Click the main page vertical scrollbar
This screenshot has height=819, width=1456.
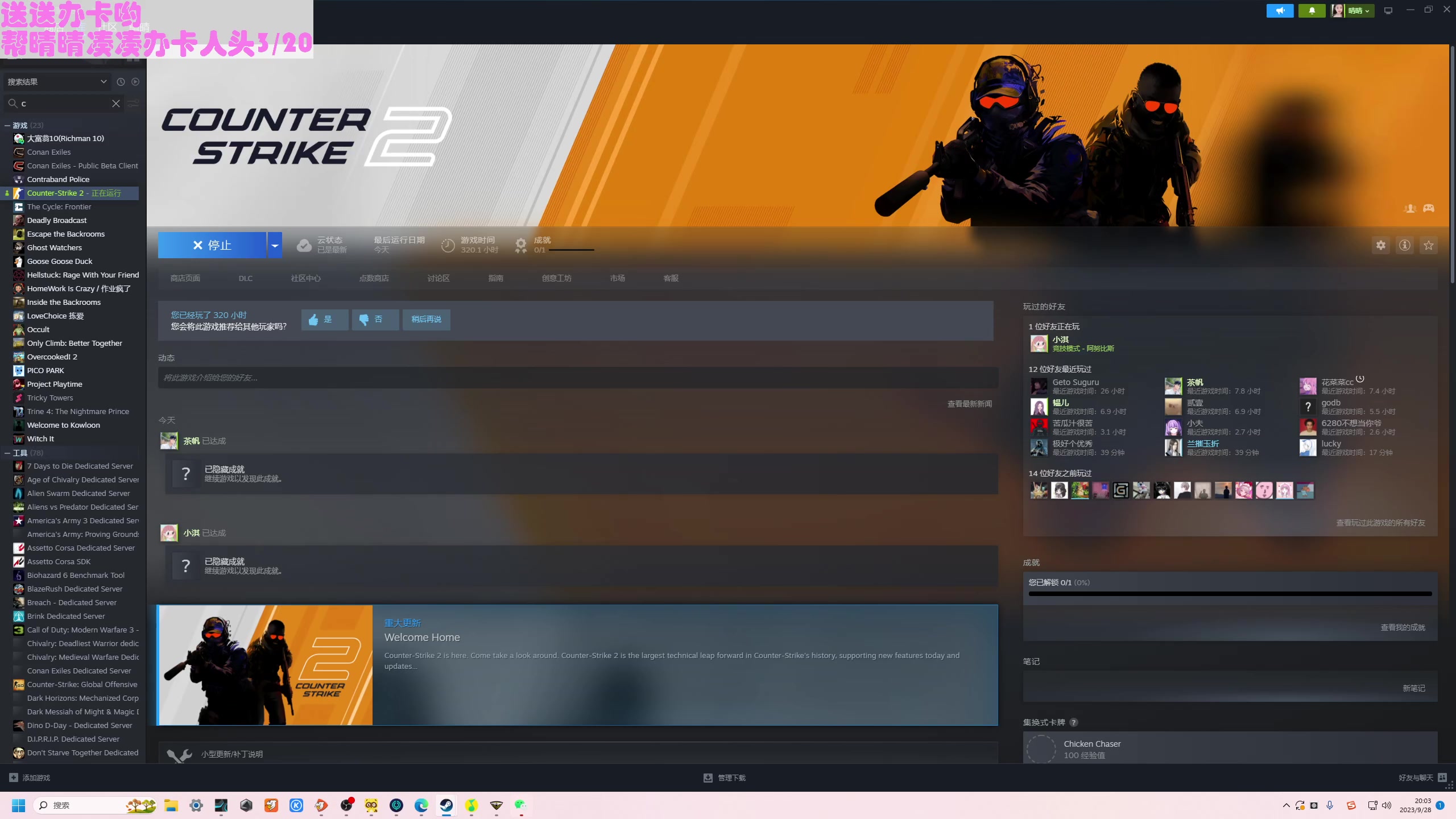pos(1452,165)
